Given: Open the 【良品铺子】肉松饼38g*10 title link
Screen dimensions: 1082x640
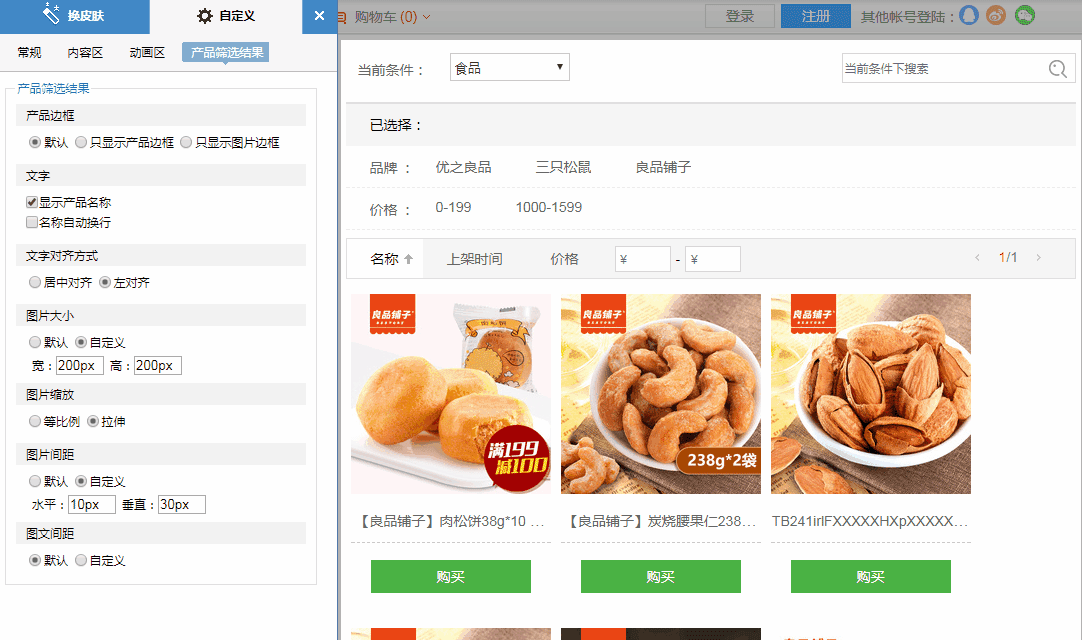Looking at the screenshot, I should coord(451,521).
